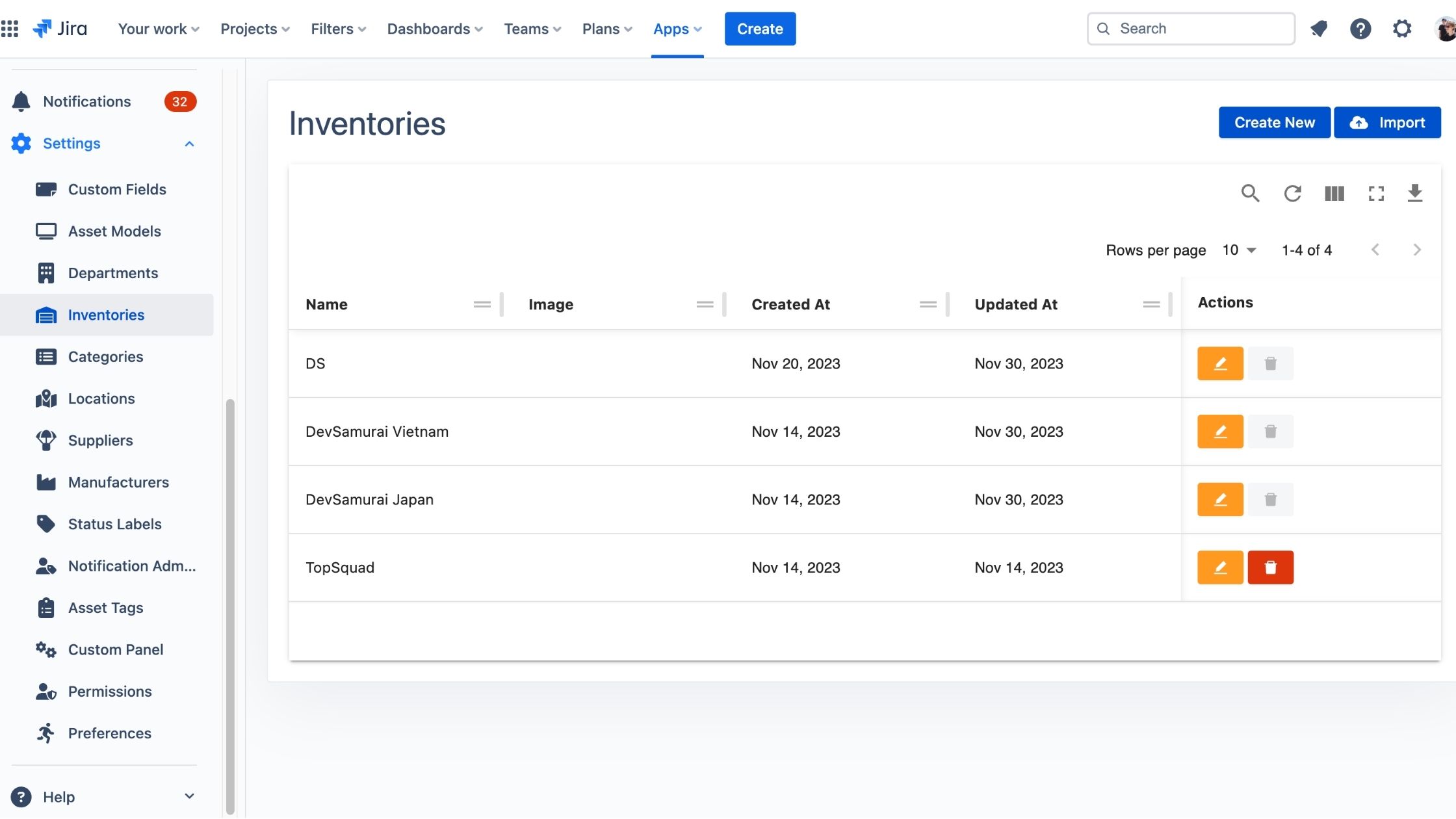Open the Jira app switcher grid

click(x=10, y=29)
